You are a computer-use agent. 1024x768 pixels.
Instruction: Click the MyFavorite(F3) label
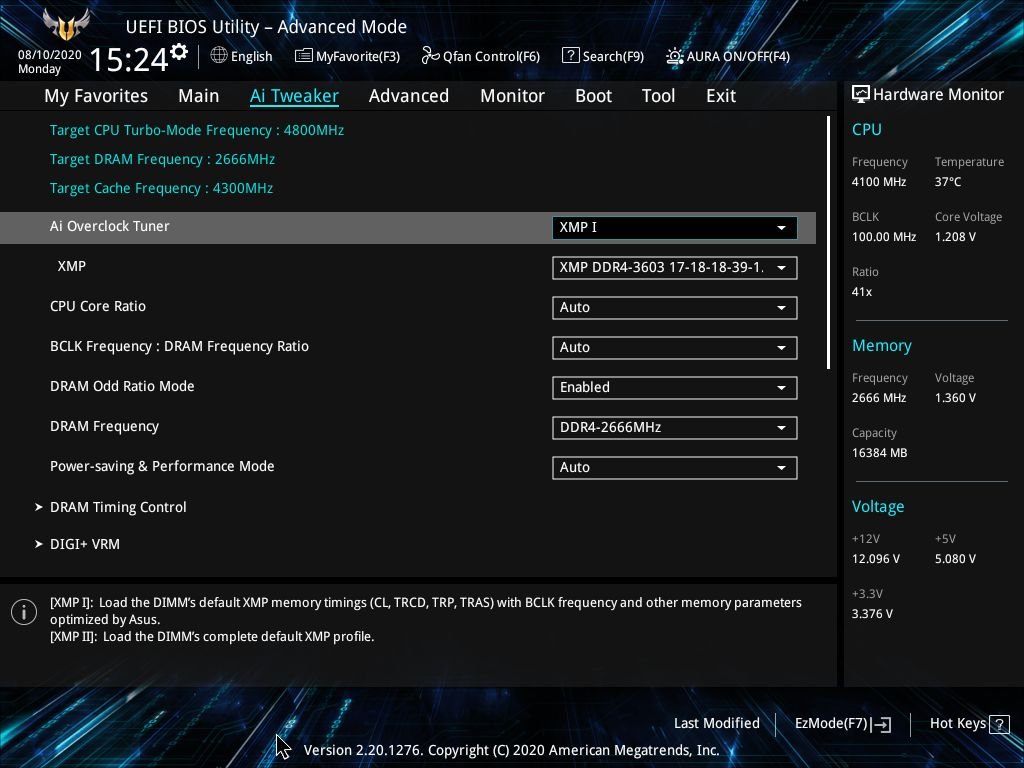pos(358,57)
